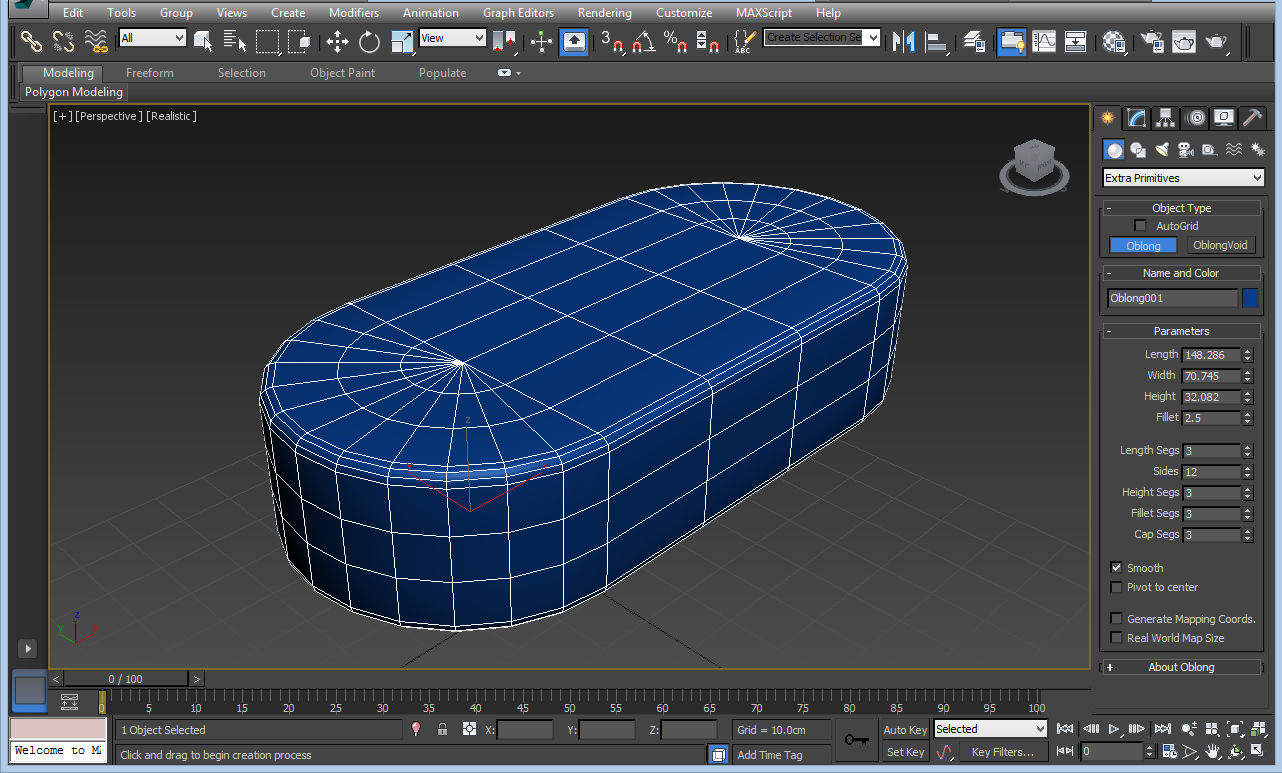1282x773 pixels.
Task: Select the Select and Move tool
Action: coord(337,41)
